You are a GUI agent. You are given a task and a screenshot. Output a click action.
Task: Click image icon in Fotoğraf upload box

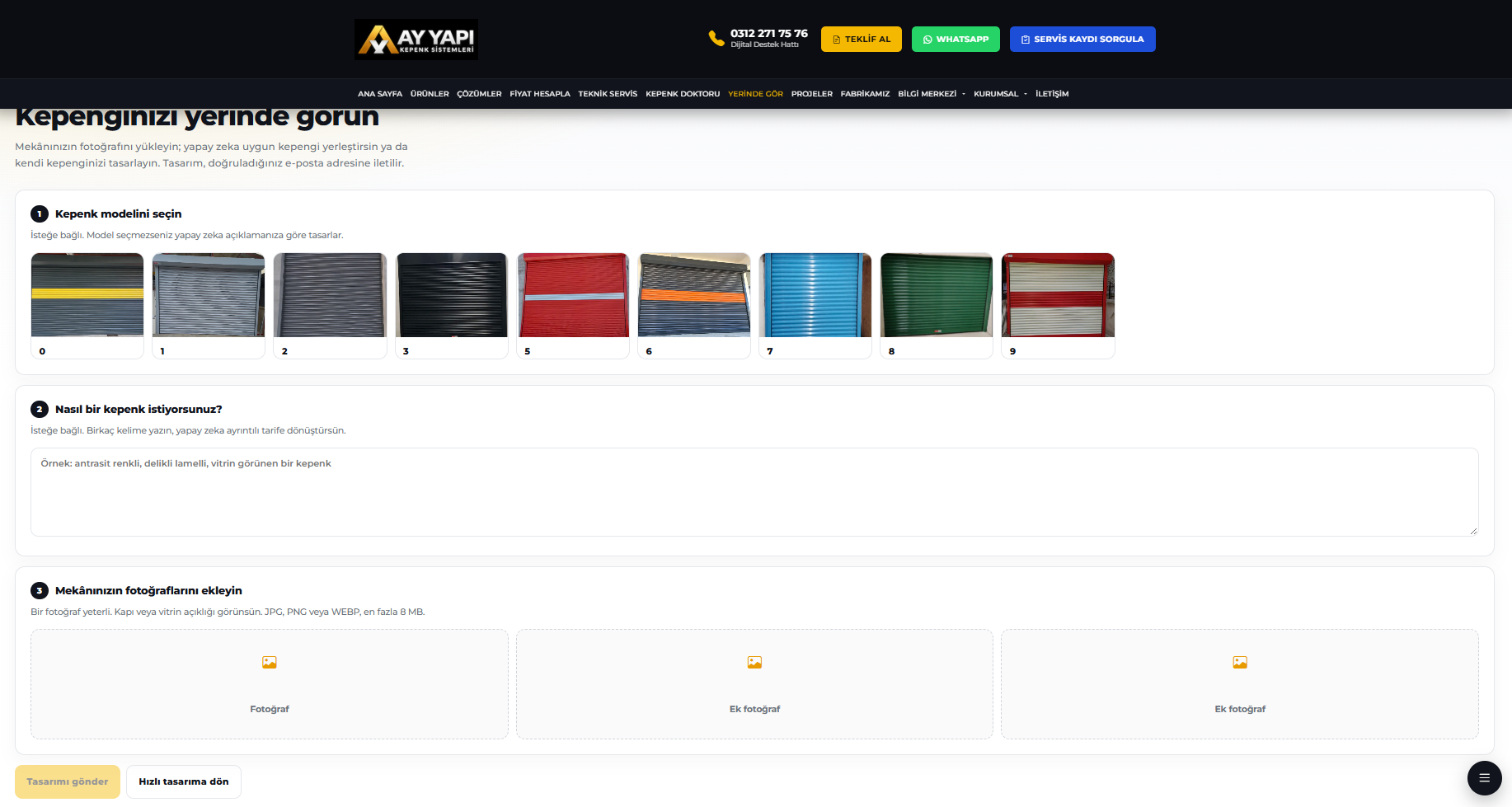pyautogui.click(x=270, y=662)
